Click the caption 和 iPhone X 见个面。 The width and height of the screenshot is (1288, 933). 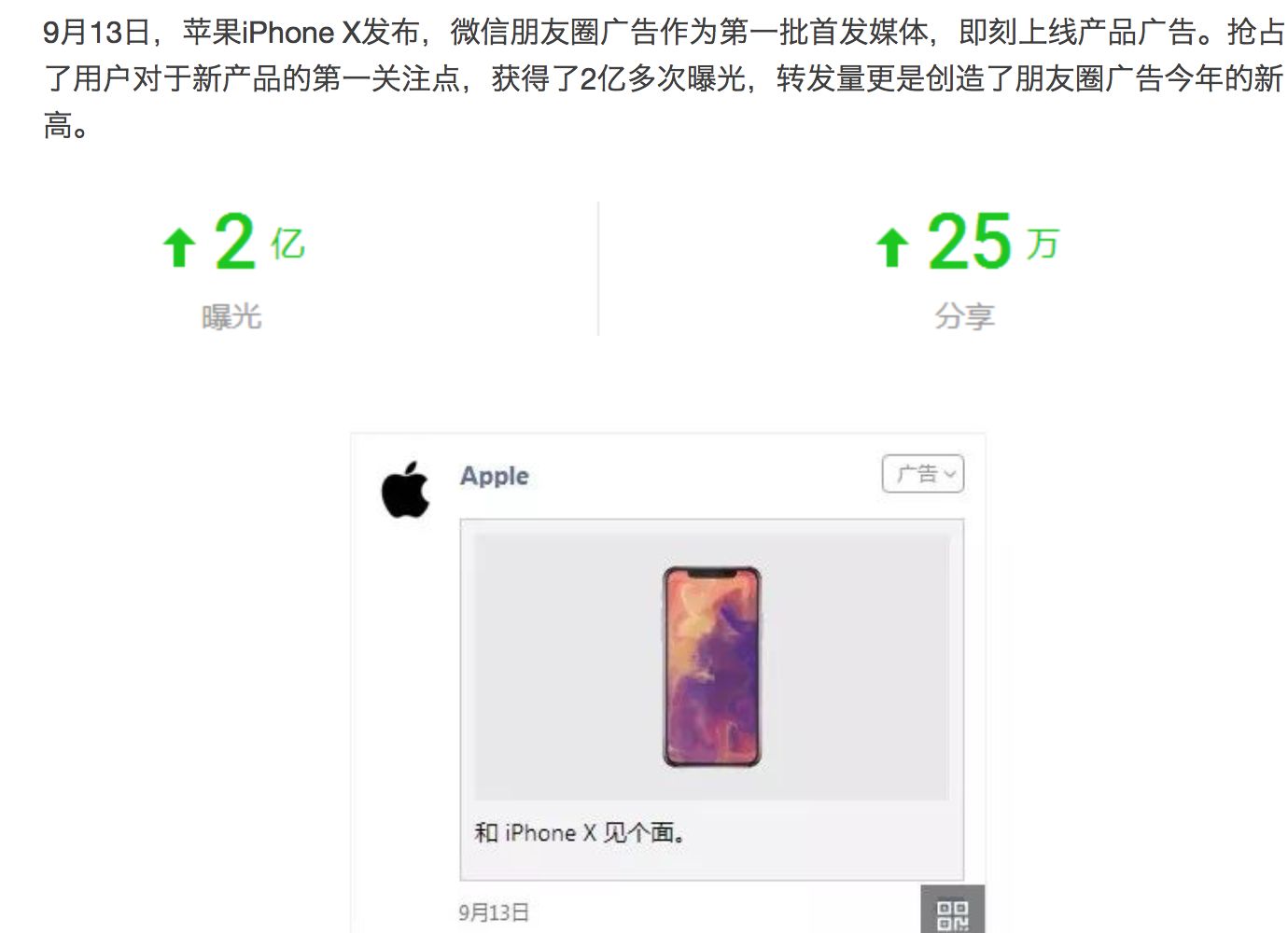581,832
